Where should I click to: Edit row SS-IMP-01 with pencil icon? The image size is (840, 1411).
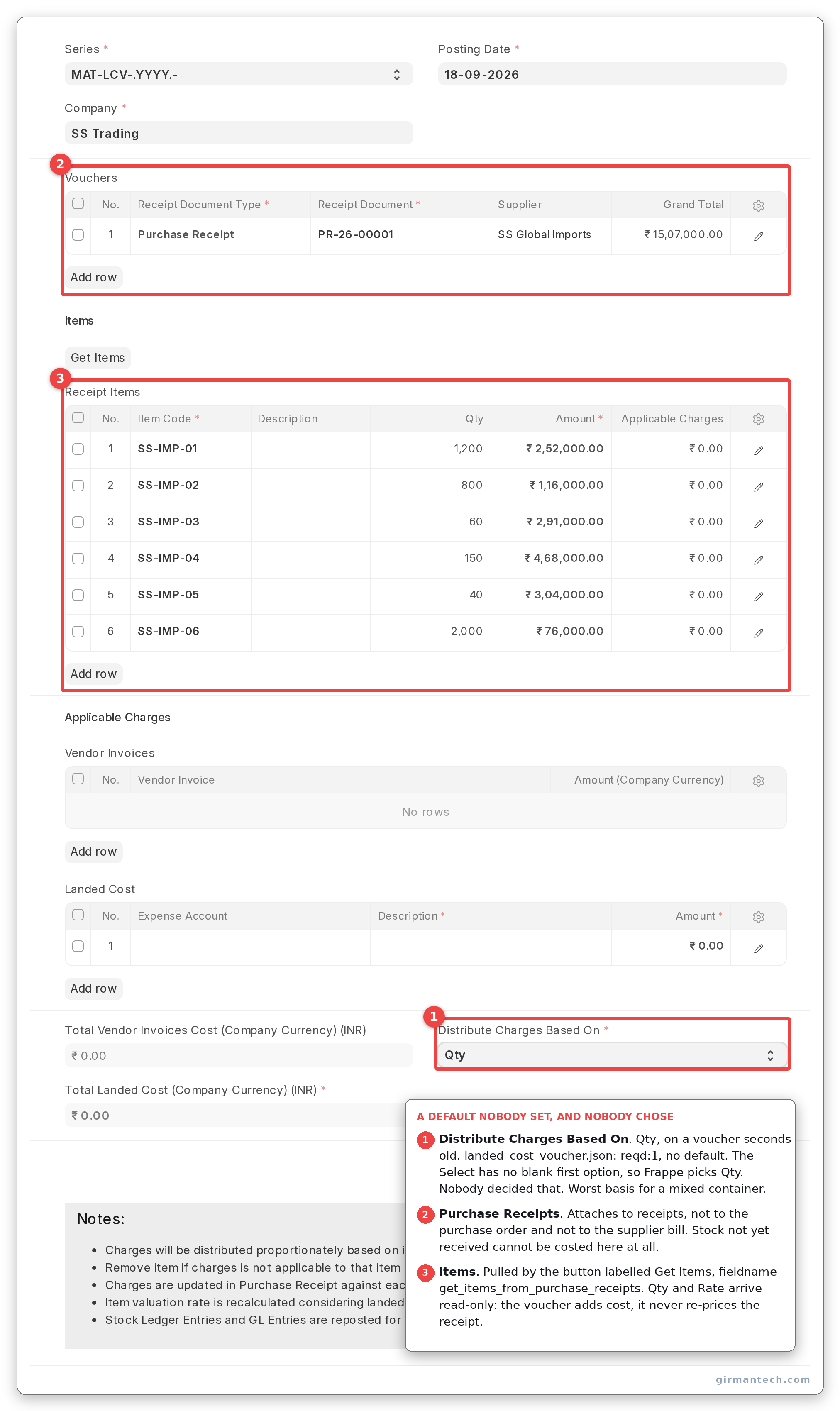[x=758, y=450]
